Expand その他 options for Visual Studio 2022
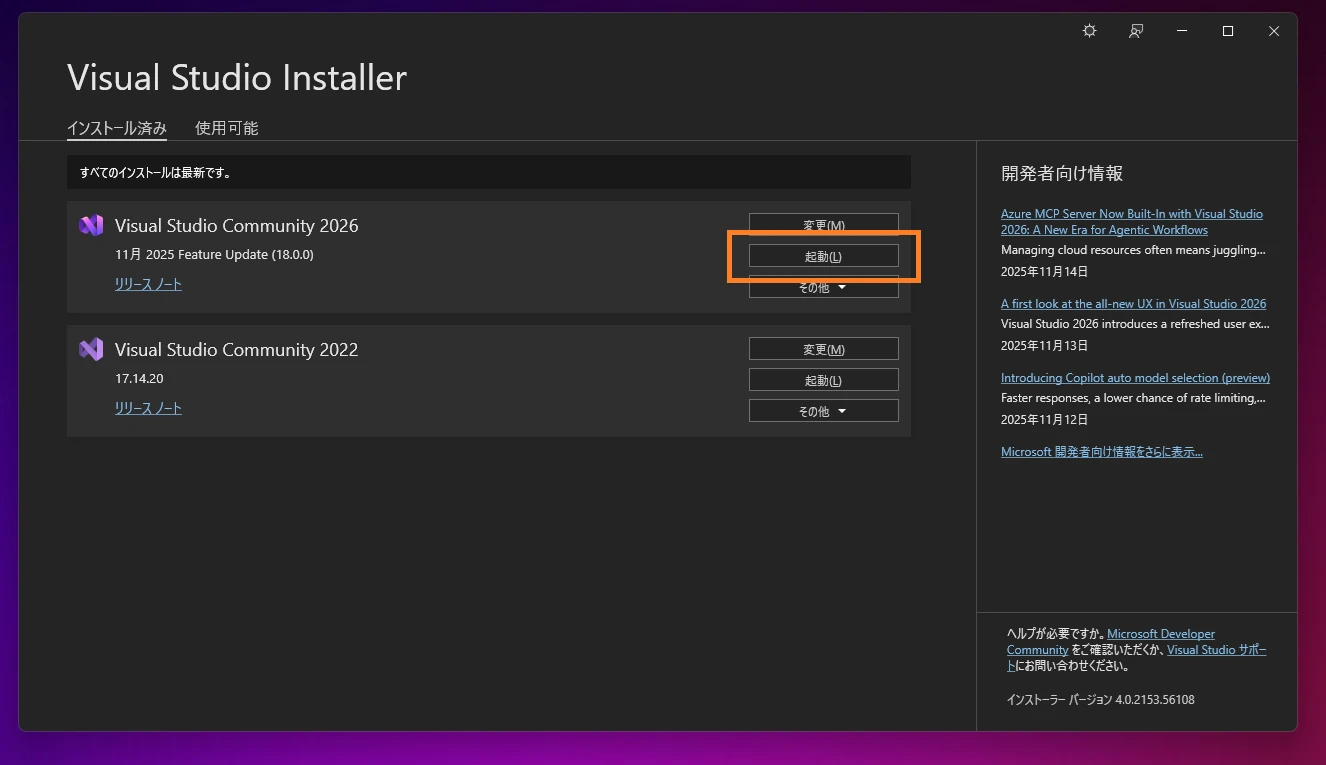Image resolution: width=1326 pixels, height=765 pixels. (823, 410)
